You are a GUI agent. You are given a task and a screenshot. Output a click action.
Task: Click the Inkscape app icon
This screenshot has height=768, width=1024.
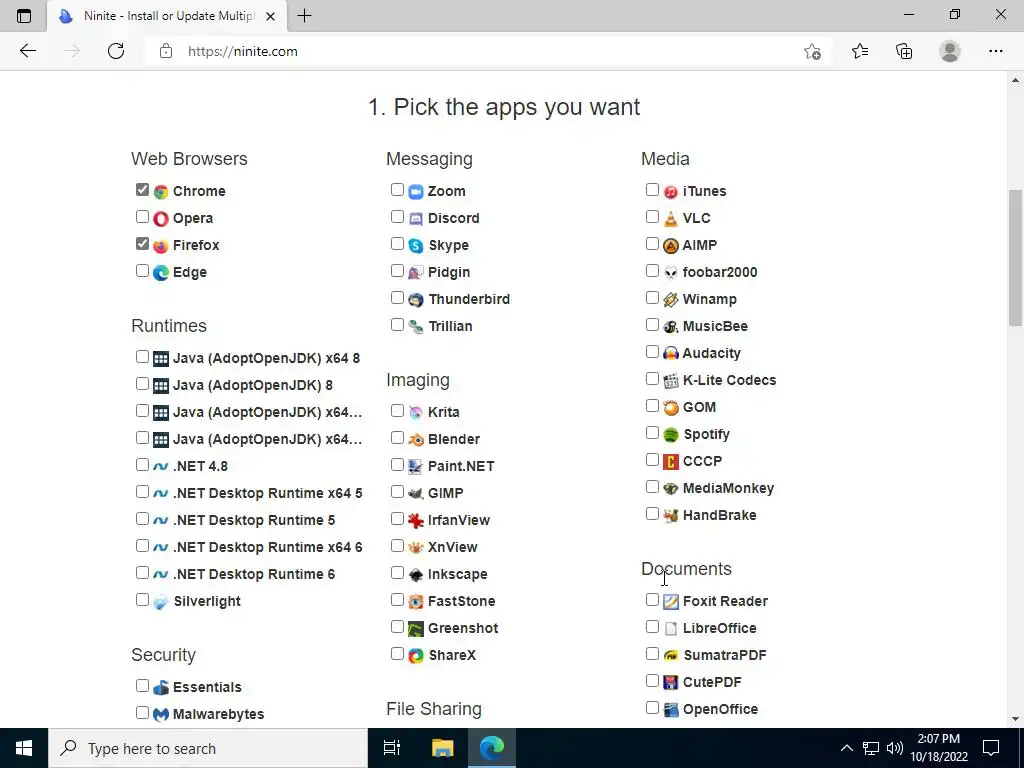coord(416,575)
